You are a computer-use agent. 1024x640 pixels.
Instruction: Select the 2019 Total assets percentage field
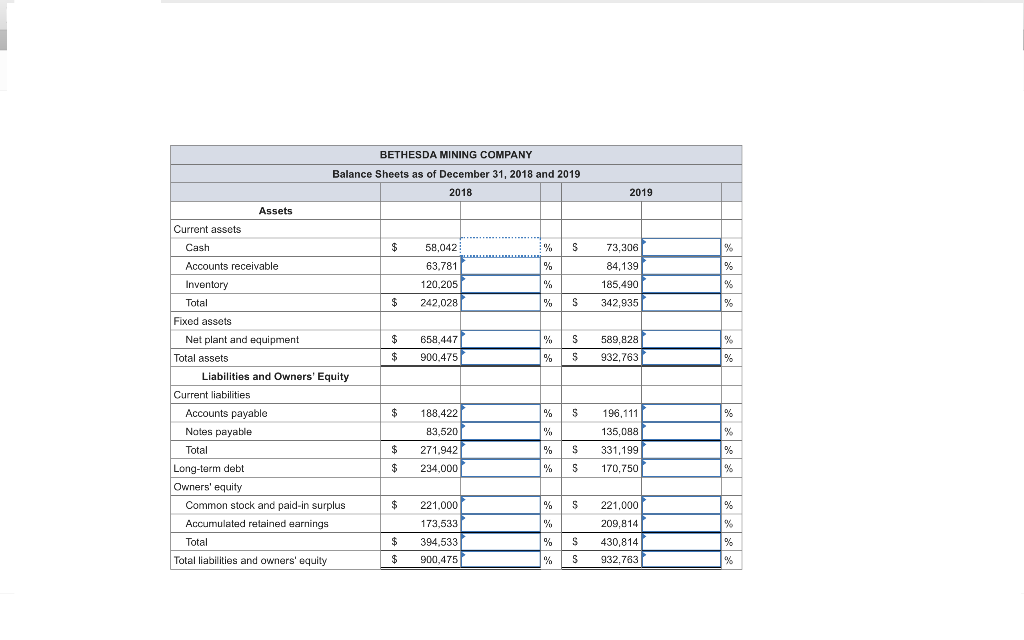pyautogui.click(x=682, y=358)
